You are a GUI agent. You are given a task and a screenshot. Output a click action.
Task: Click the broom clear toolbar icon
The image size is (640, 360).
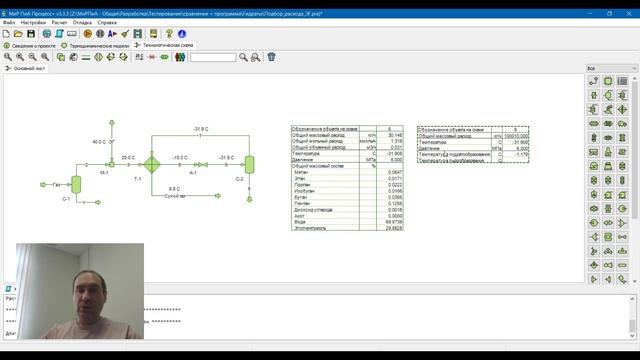125,34
